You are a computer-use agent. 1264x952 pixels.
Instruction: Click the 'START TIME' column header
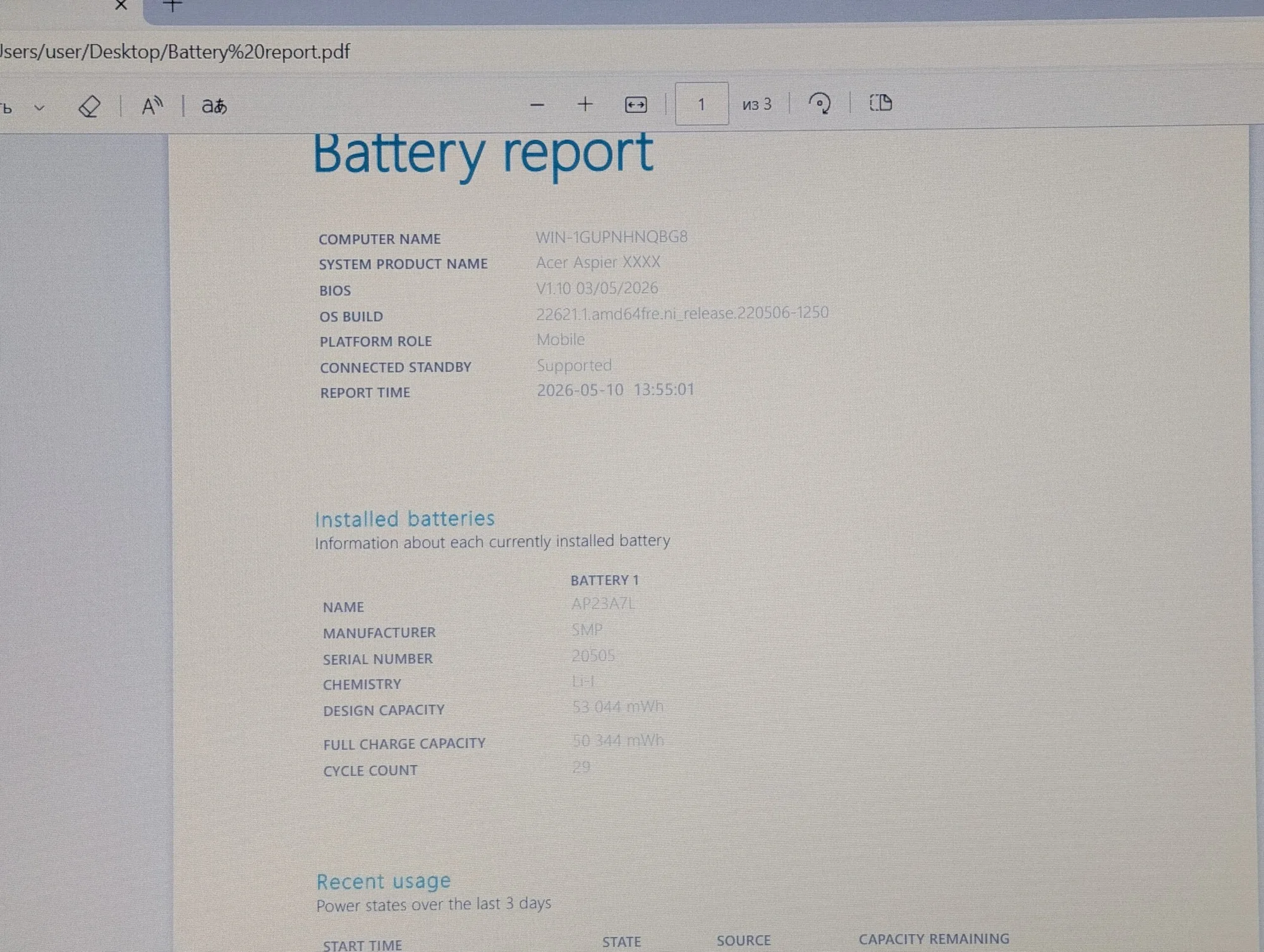click(362, 945)
